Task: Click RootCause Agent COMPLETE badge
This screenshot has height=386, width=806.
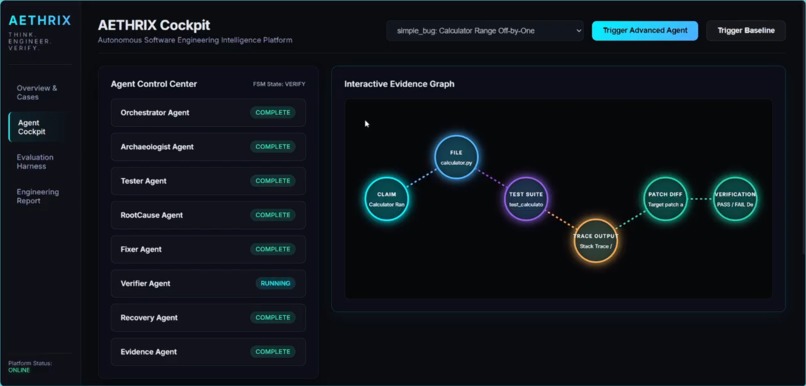Action: click(273, 215)
